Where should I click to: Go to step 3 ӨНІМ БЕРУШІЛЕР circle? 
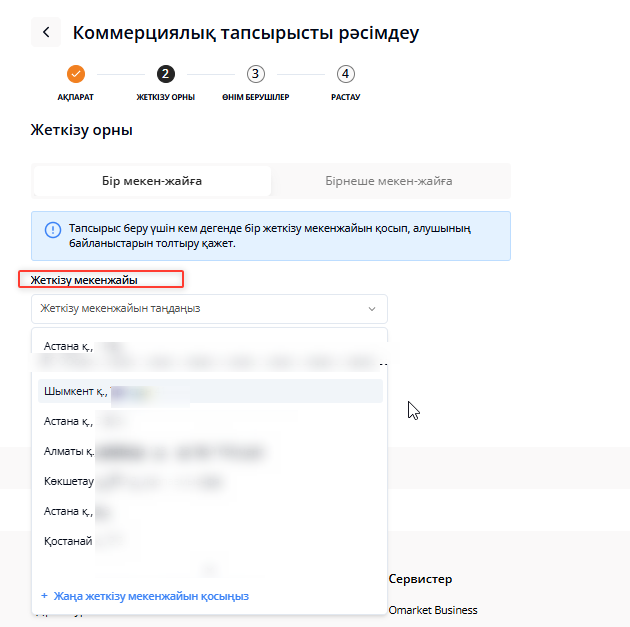(x=256, y=74)
